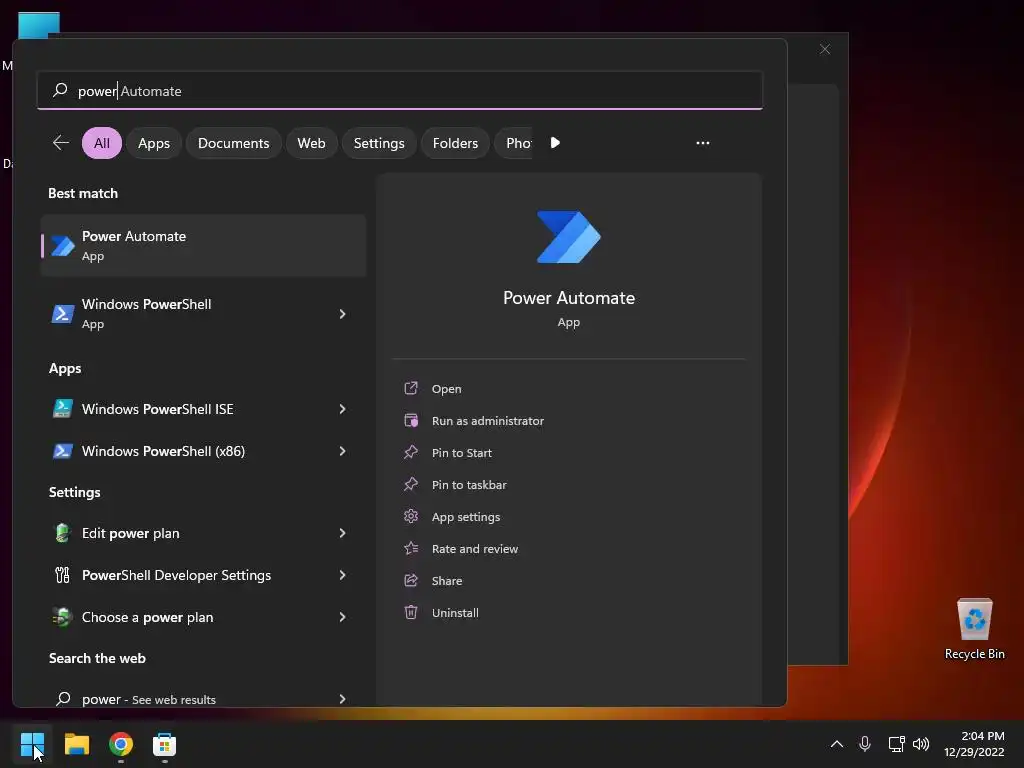
Task: Click volume speaker icon in system tray
Action: tap(921, 744)
